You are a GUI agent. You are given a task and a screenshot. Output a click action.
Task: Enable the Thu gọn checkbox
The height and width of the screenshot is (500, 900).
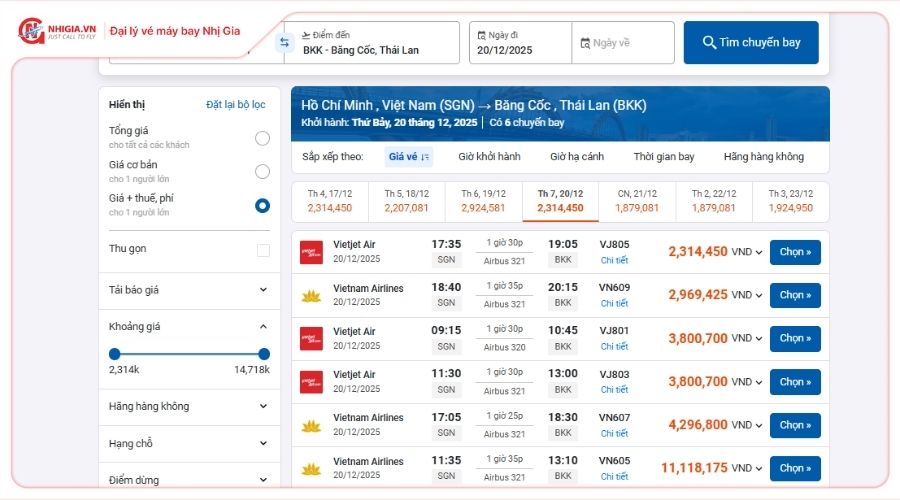click(x=263, y=250)
